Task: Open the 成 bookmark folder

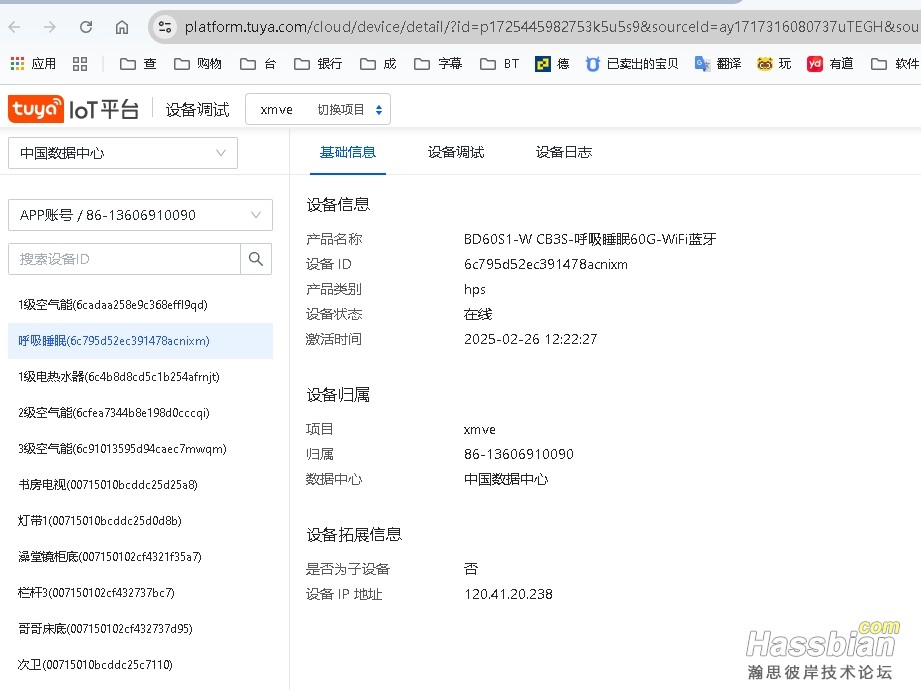Action: (x=378, y=63)
